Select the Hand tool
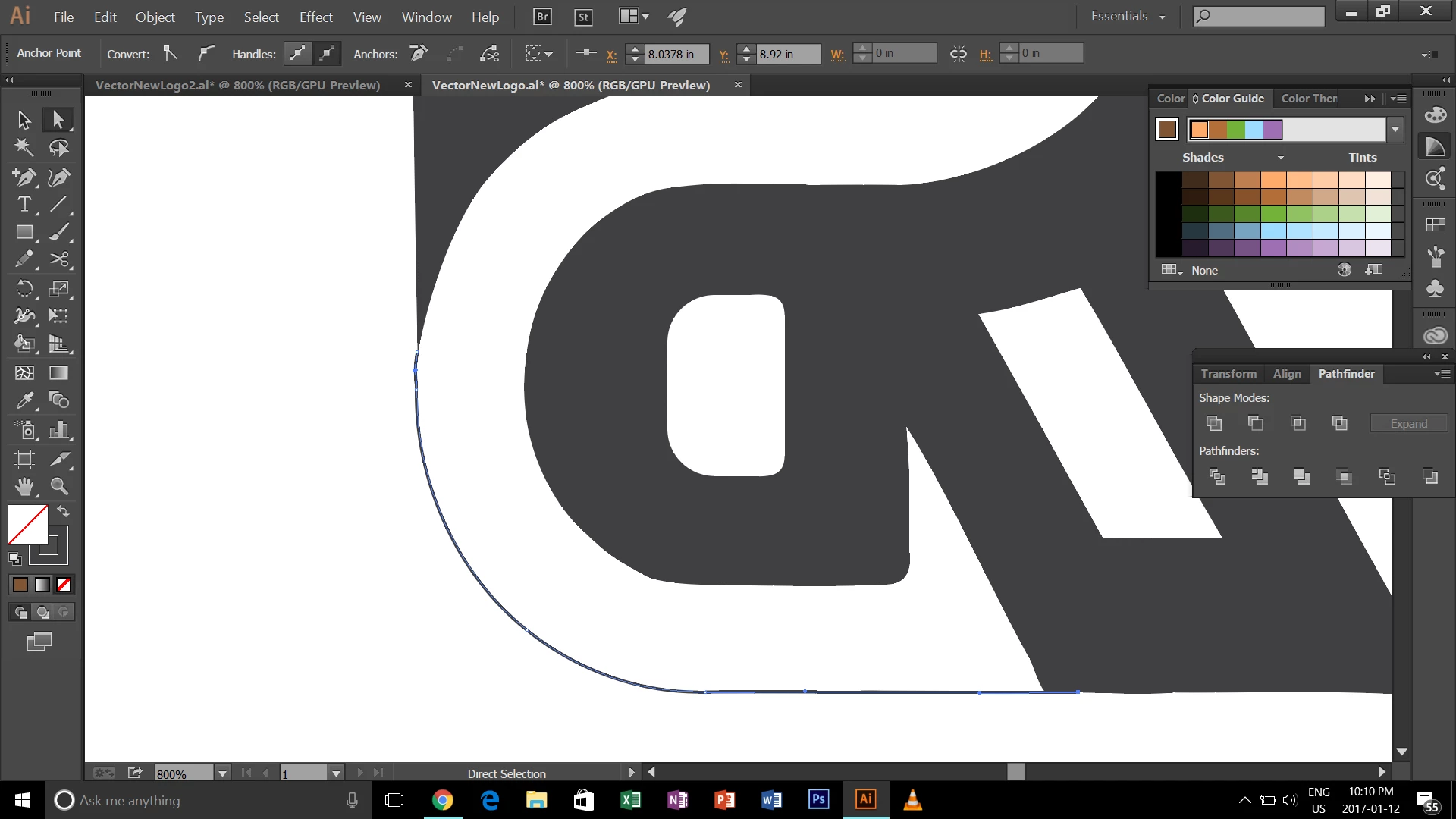Screen dimensions: 1456x819 tap(24, 486)
